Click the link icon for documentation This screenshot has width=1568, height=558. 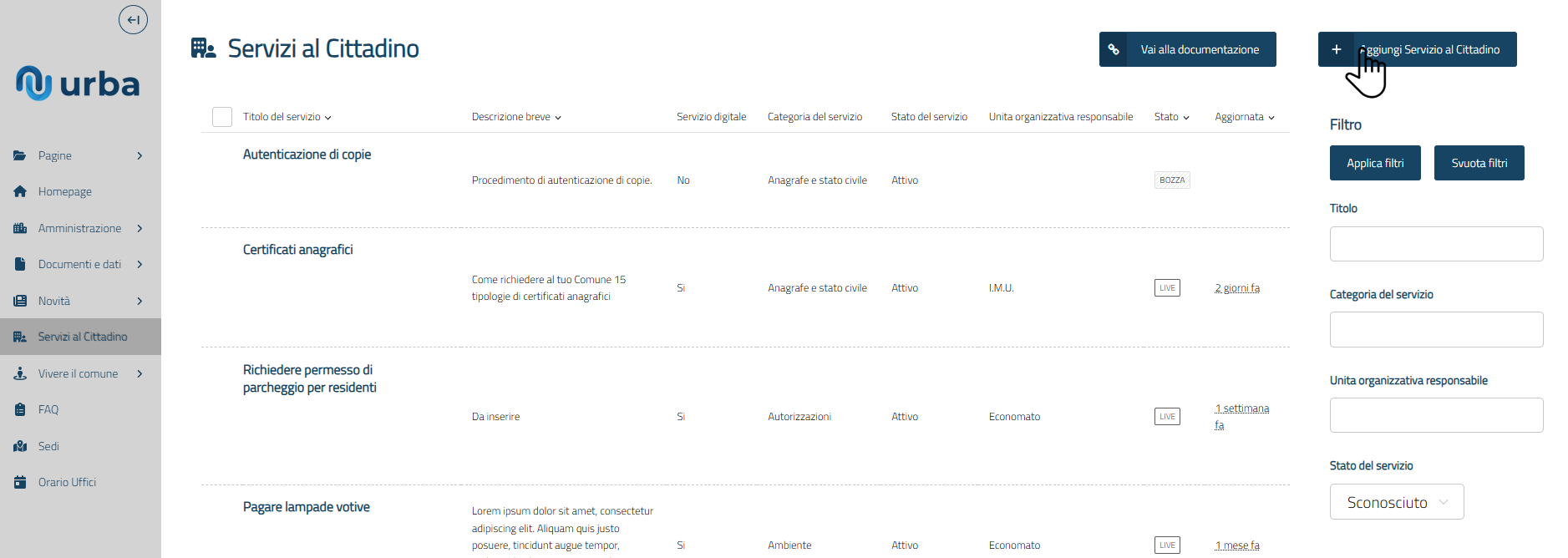[x=1114, y=49]
